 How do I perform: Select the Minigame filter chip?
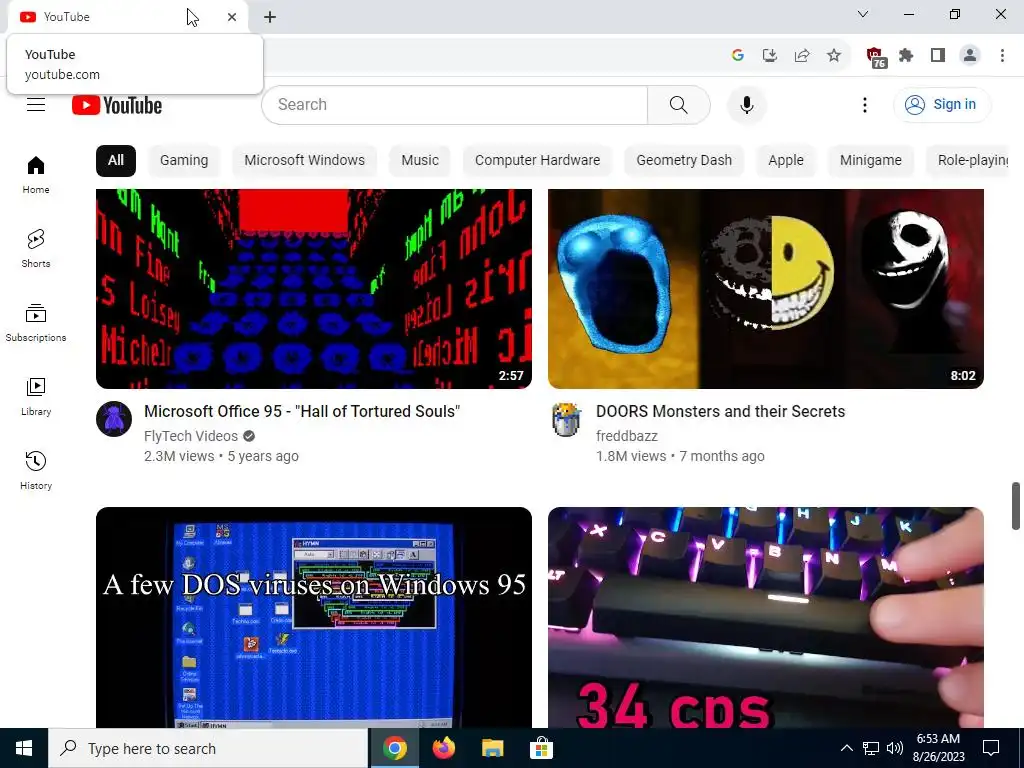pos(871,161)
